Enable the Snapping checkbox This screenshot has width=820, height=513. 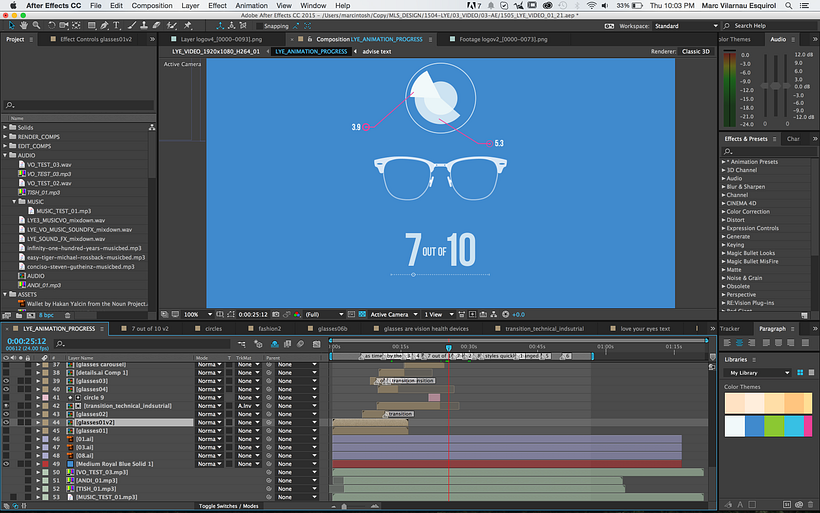pyautogui.click(x=259, y=26)
